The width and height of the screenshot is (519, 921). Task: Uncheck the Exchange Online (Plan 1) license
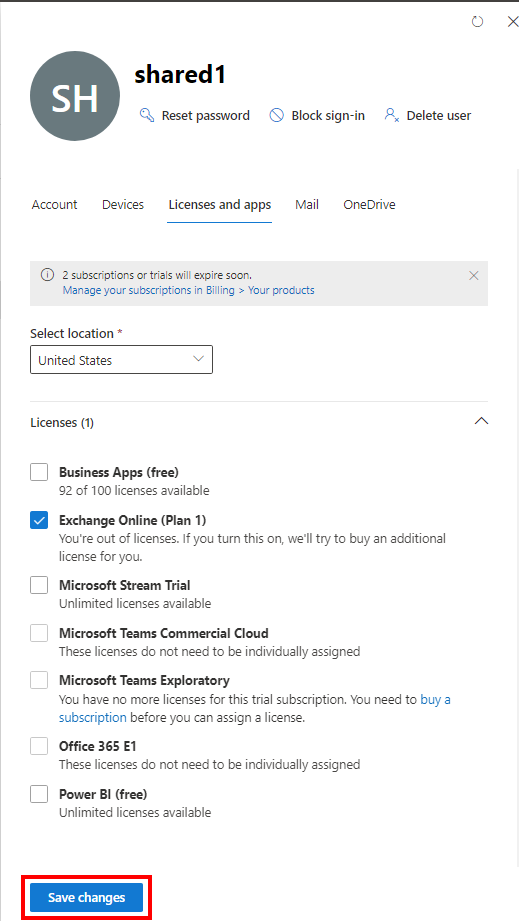pyautogui.click(x=39, y=520)
